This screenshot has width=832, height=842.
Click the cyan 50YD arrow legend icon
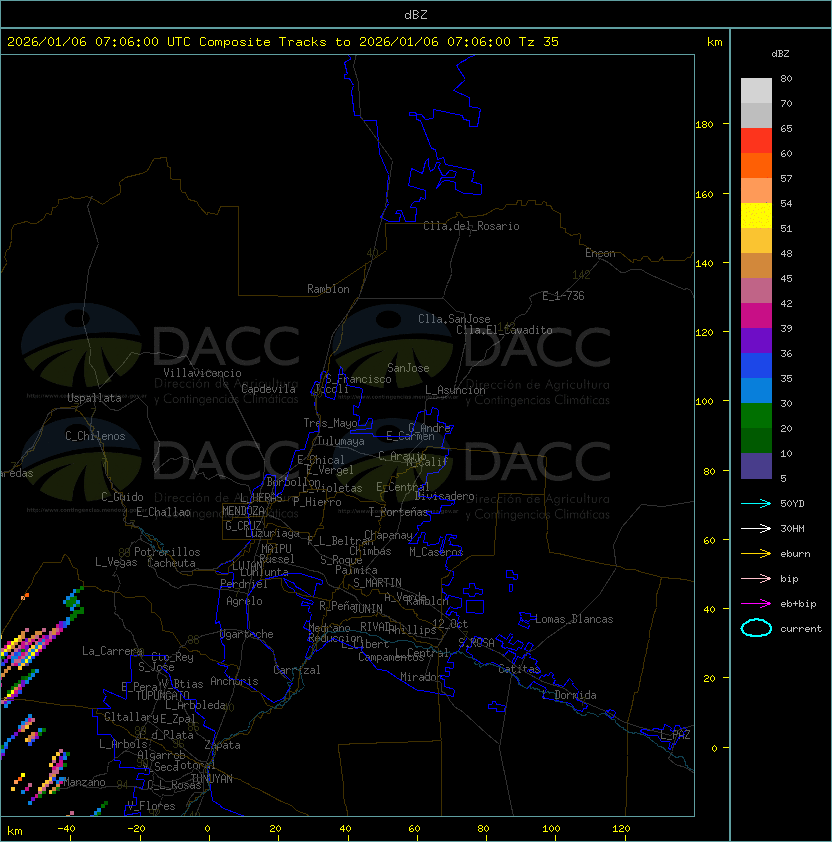tap(756, 503)
